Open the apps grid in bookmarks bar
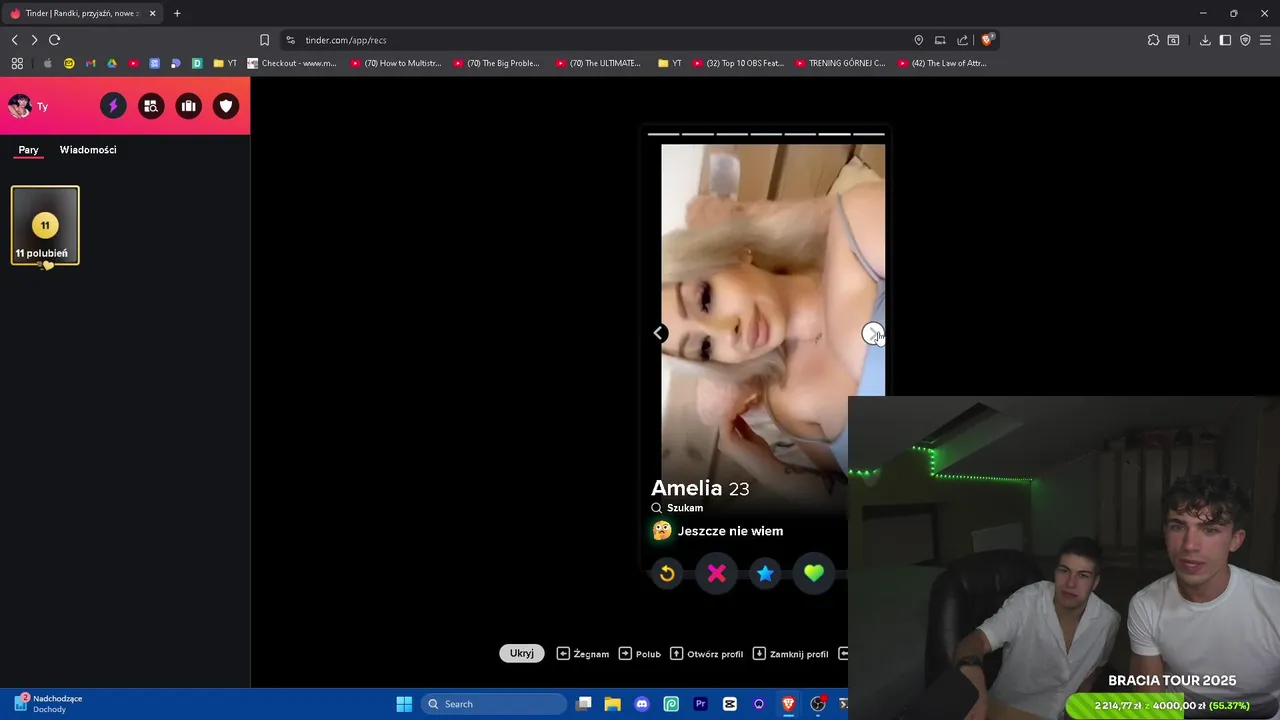1280x720 pixels. (x=17, y=63)
